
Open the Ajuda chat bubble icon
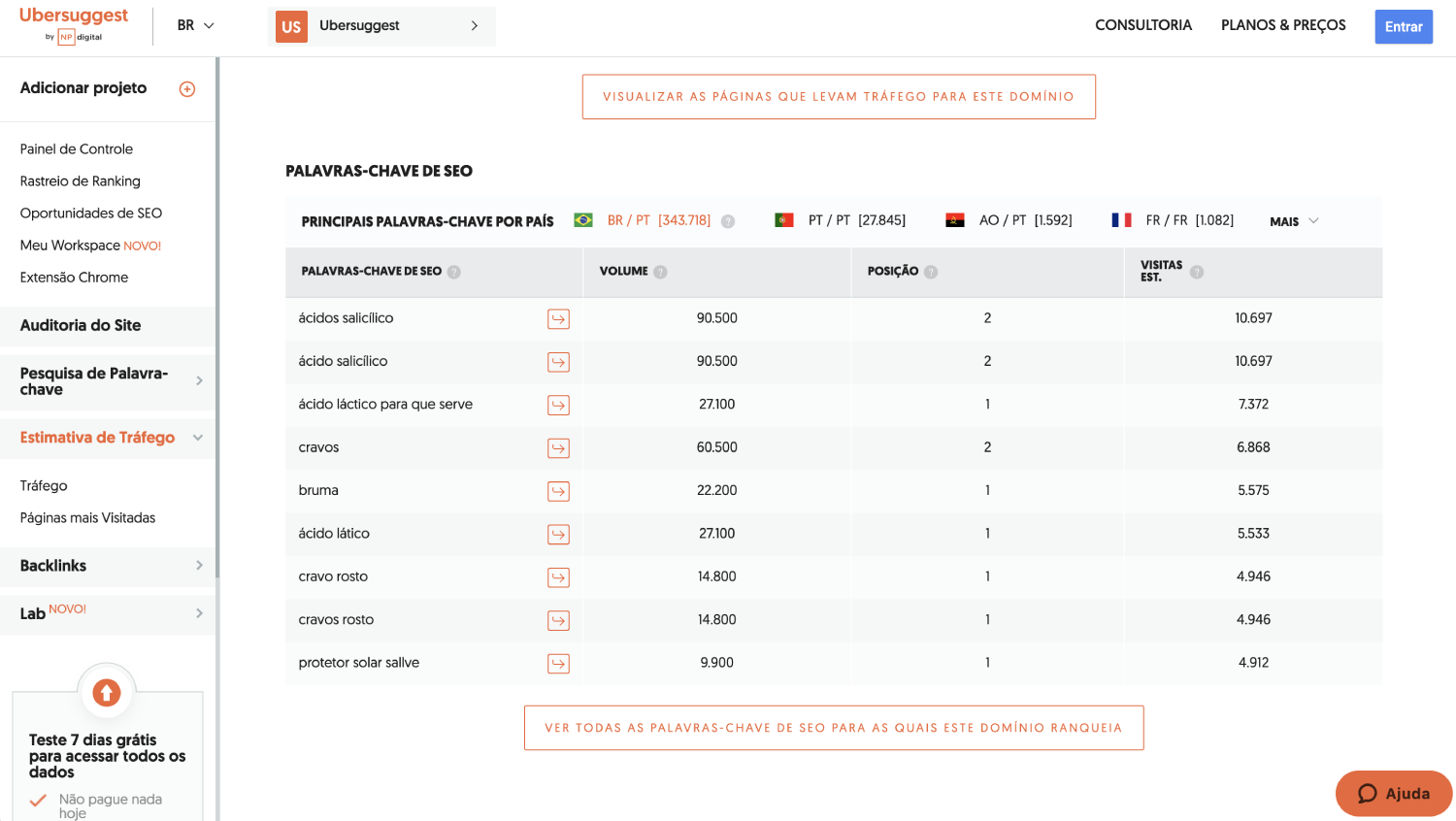tap(1367, 793)
